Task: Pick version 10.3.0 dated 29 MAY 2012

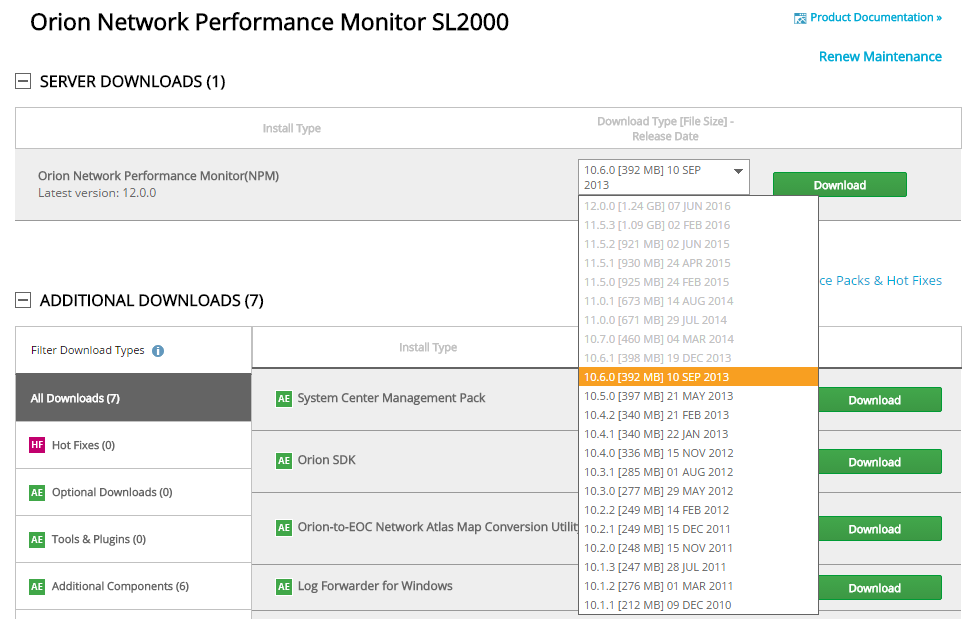Action: point(658,491)
